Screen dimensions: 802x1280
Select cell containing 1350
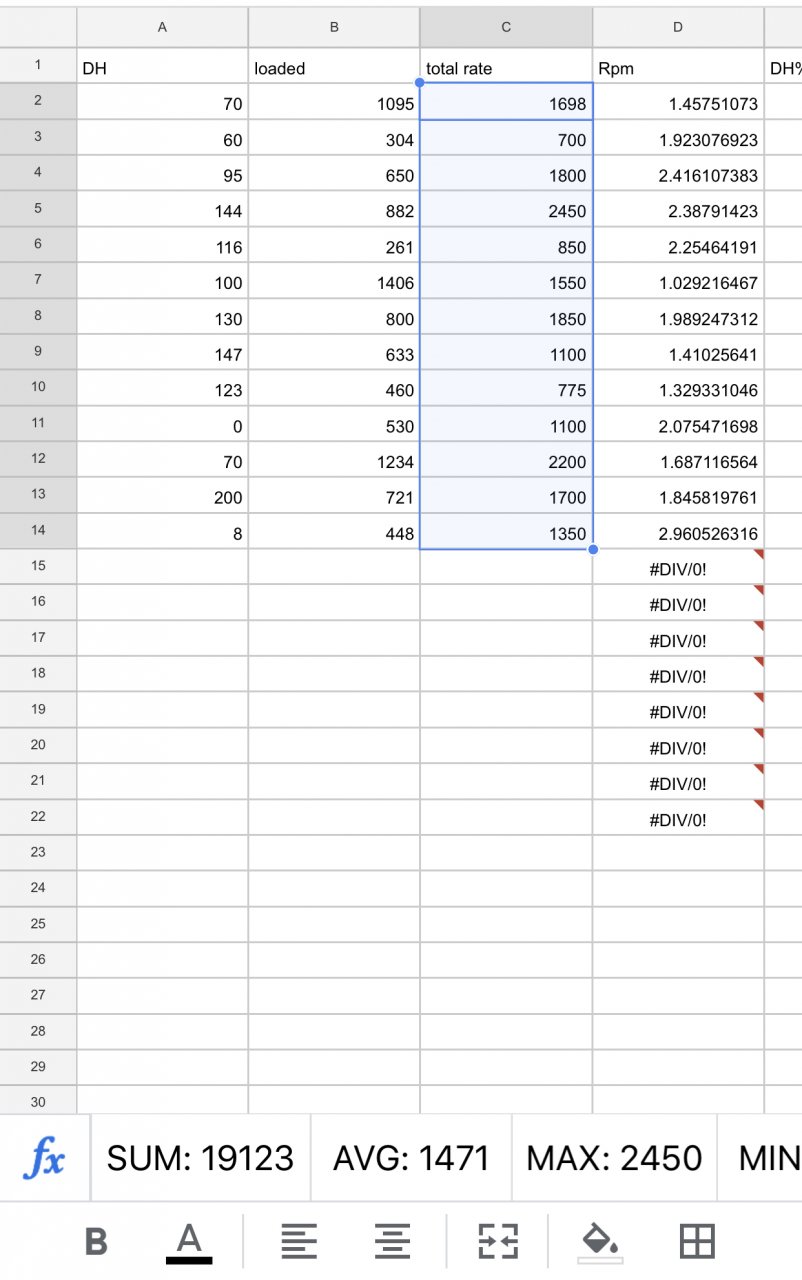(x=506, y=531)
